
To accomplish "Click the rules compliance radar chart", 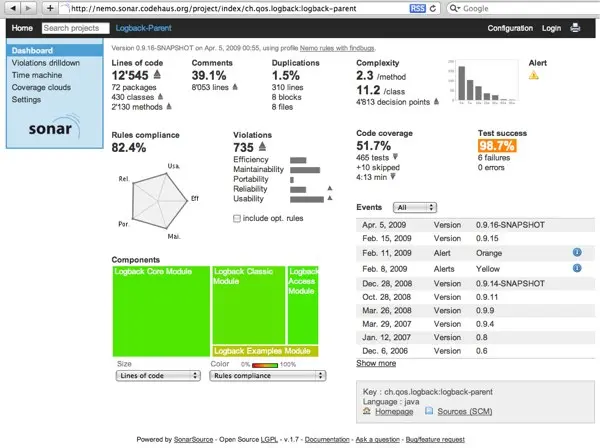I will pyautogui.click(x=160, y=200).
